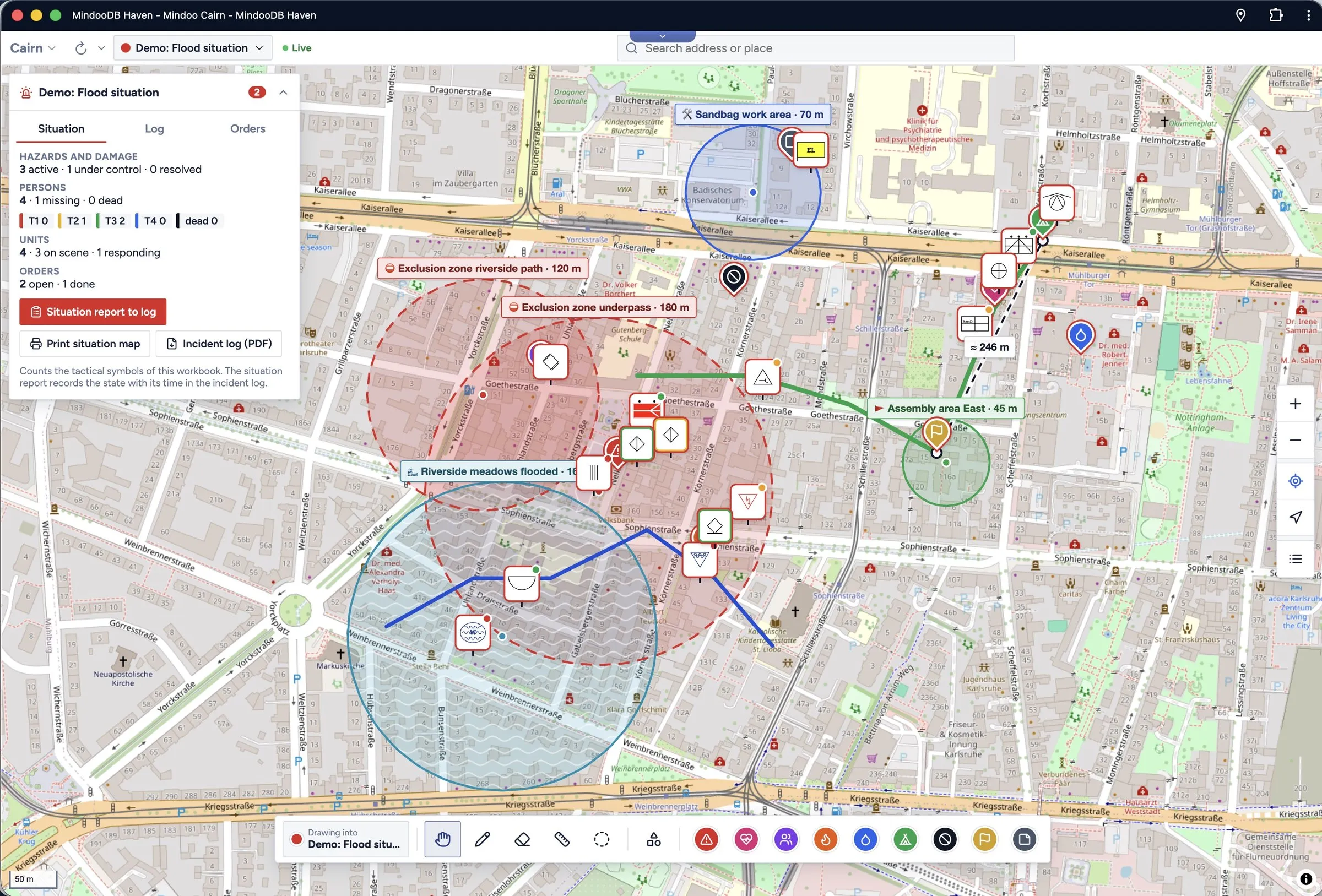Switch to the Log tab
The height and width of the screenshot is (896, 1322).
[x=154, y=128]
